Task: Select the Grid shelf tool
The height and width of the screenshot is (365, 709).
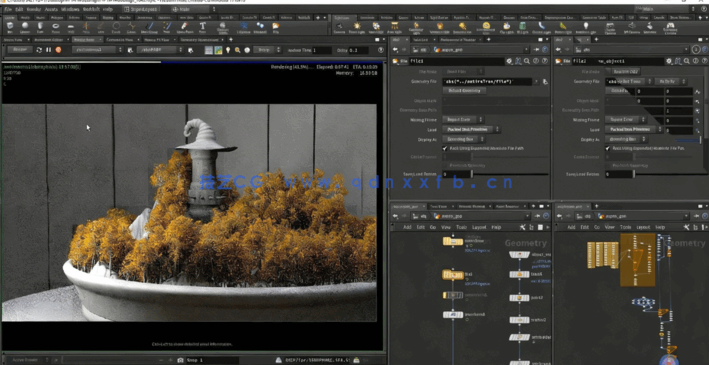Action: tap(71, 27)
